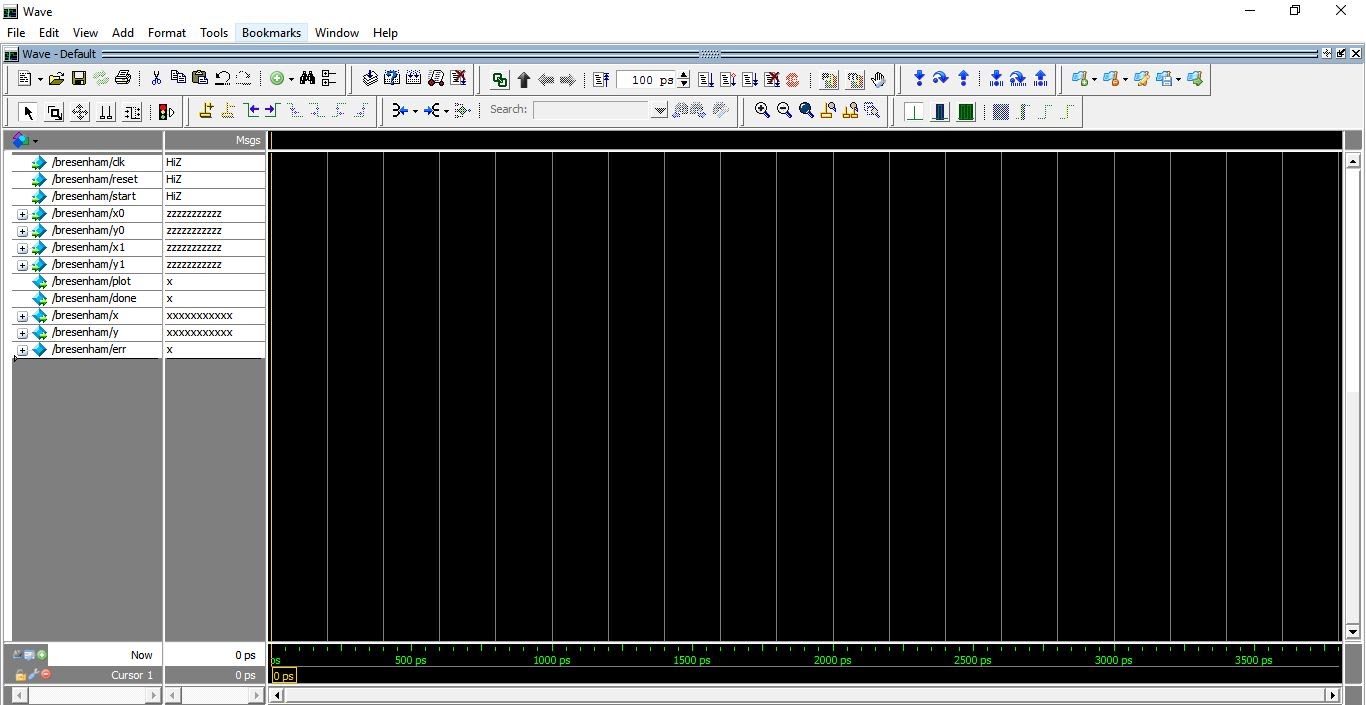Click the waveform vertical scrollbar down arrow
This screenshot has width=1366, height=705.
[1354, 632]
